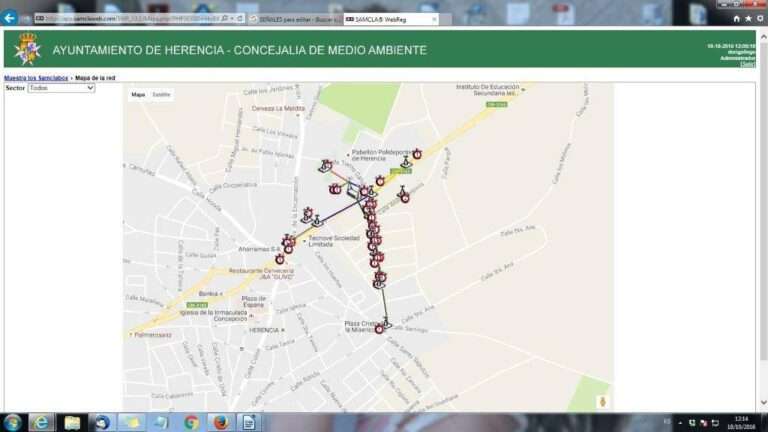Close the SAMCLA WebReg tab
The width and height of the screenshot is (768, 432).
click(434, 19)
